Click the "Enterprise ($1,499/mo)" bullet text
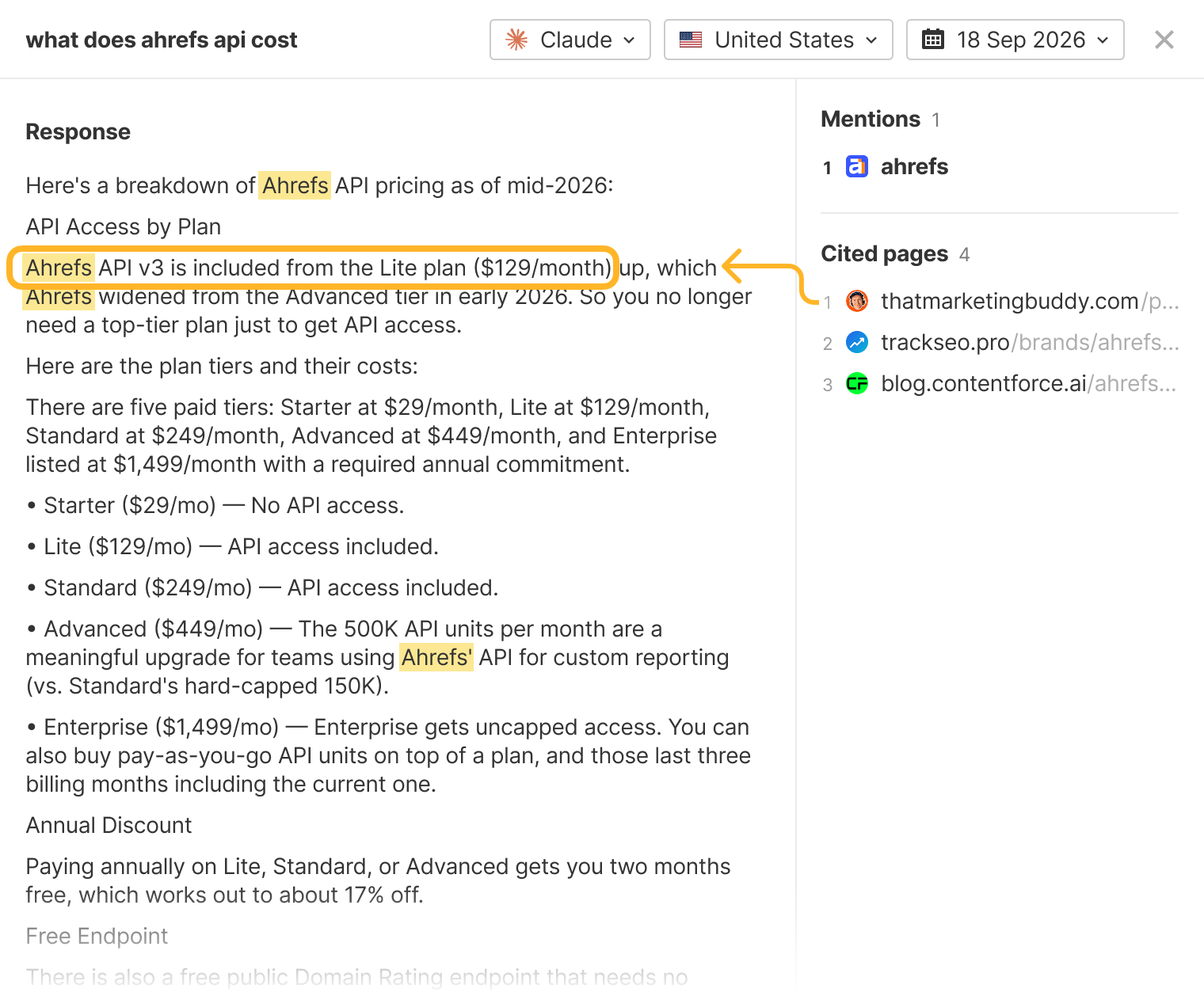The width and height of the screenshot is (1204, 996). pyautogui.click(x=388, y=755)
